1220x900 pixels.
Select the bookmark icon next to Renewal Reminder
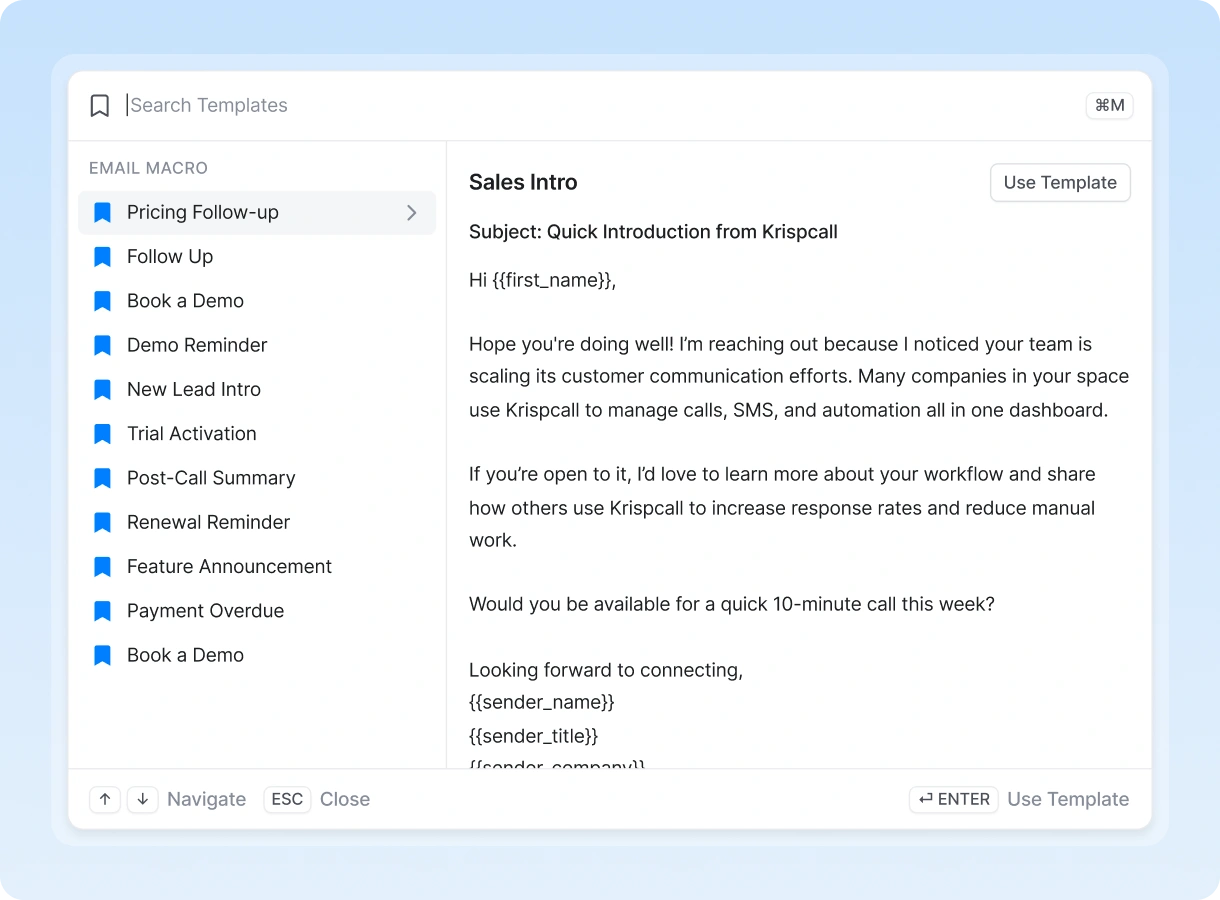click(x=102, y=522)
